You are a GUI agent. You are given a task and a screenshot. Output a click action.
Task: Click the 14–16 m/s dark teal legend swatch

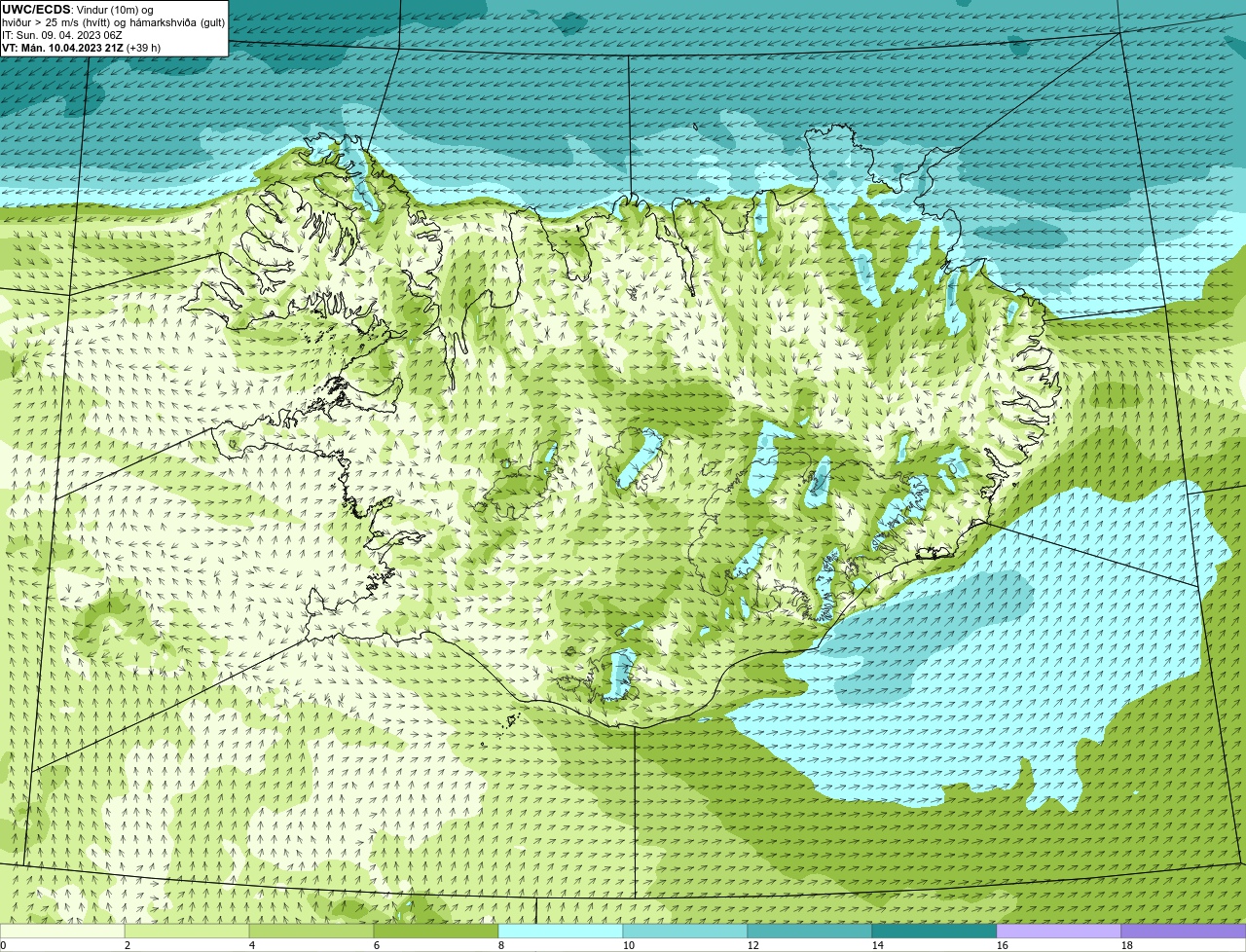(934, 931)
